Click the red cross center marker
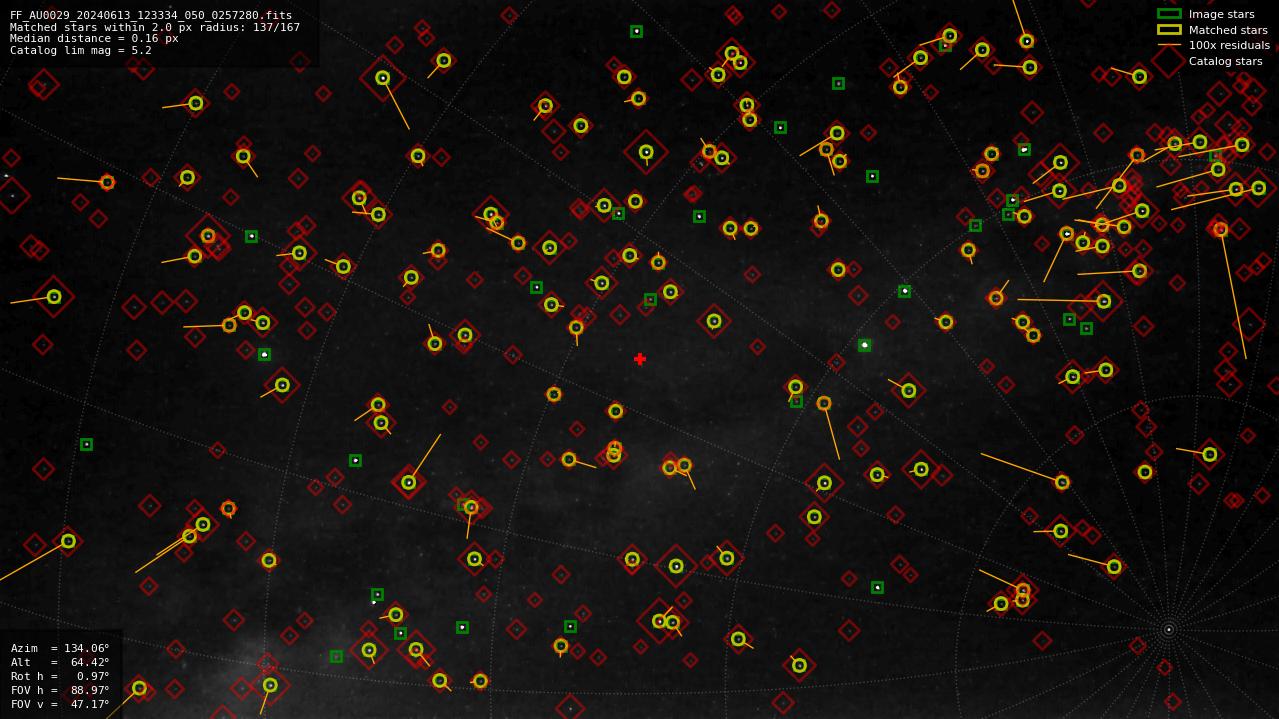1279x719 pixels. click(x=640, y=359)
